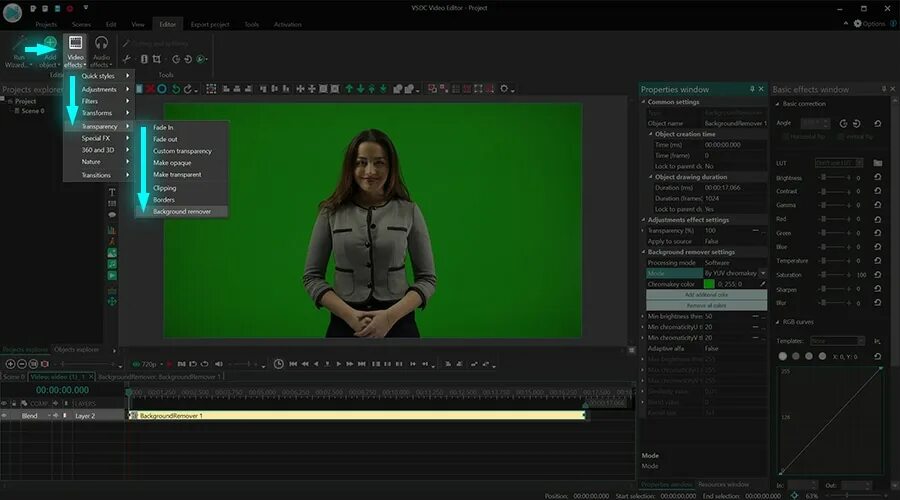Collapse the Common settings section

[x=643, y=102]
